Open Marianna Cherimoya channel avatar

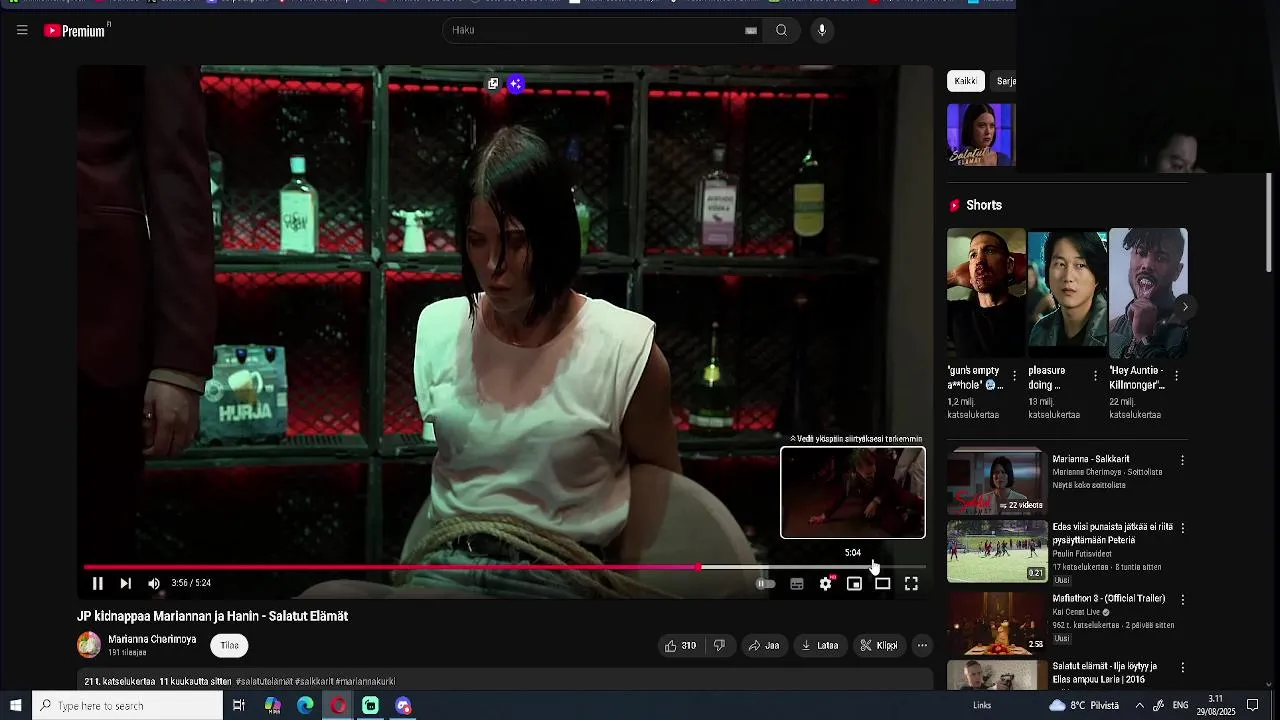pyautogui.click(x=89, y=645)
